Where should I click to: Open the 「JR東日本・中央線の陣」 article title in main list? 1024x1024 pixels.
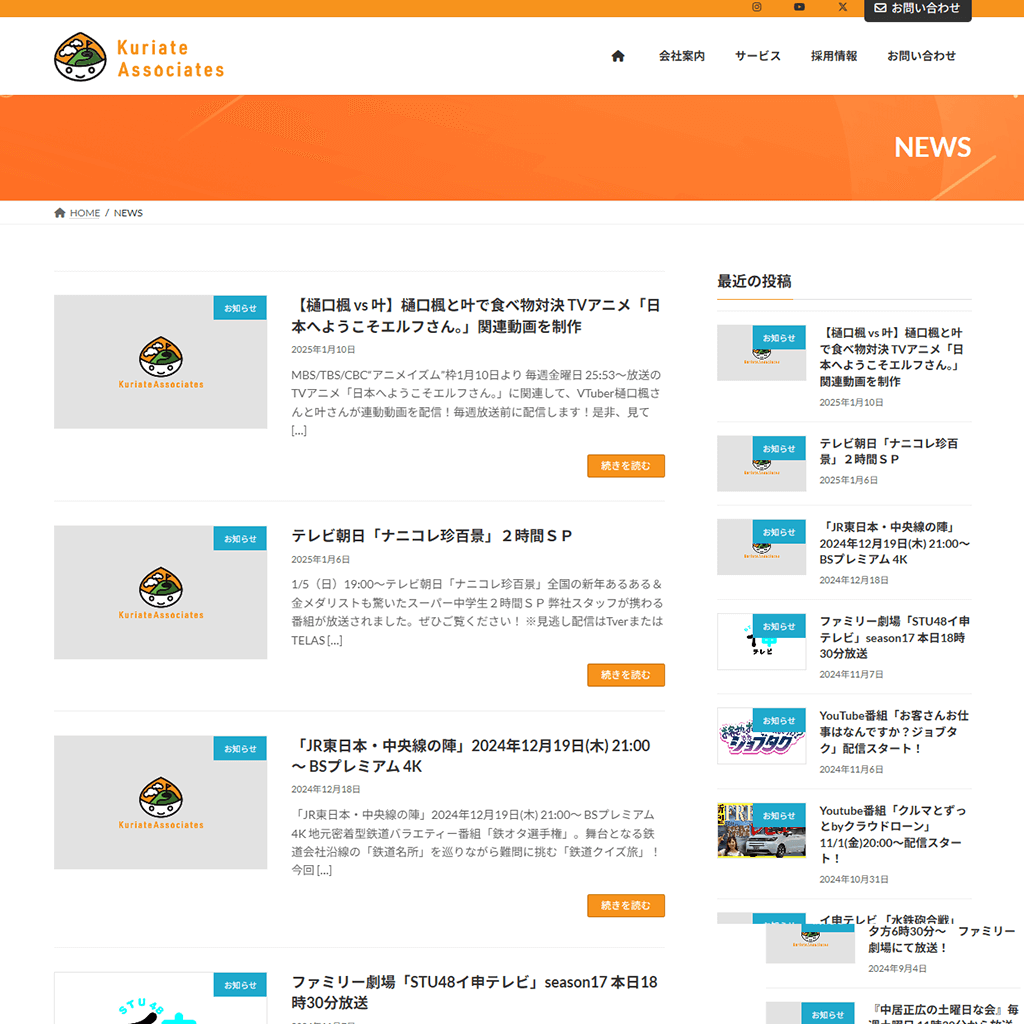tap(471, 756)
